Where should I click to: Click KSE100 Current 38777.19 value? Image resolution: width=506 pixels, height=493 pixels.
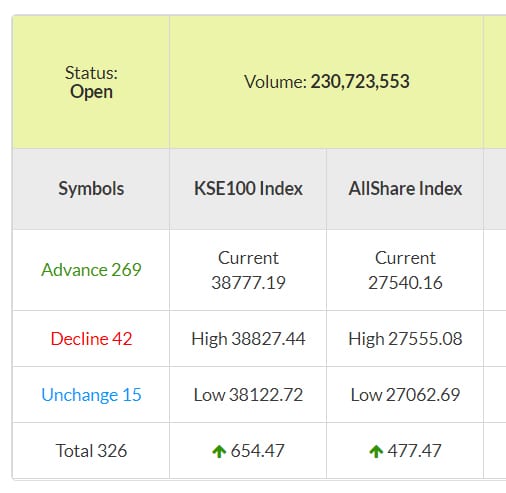point(248,283)
